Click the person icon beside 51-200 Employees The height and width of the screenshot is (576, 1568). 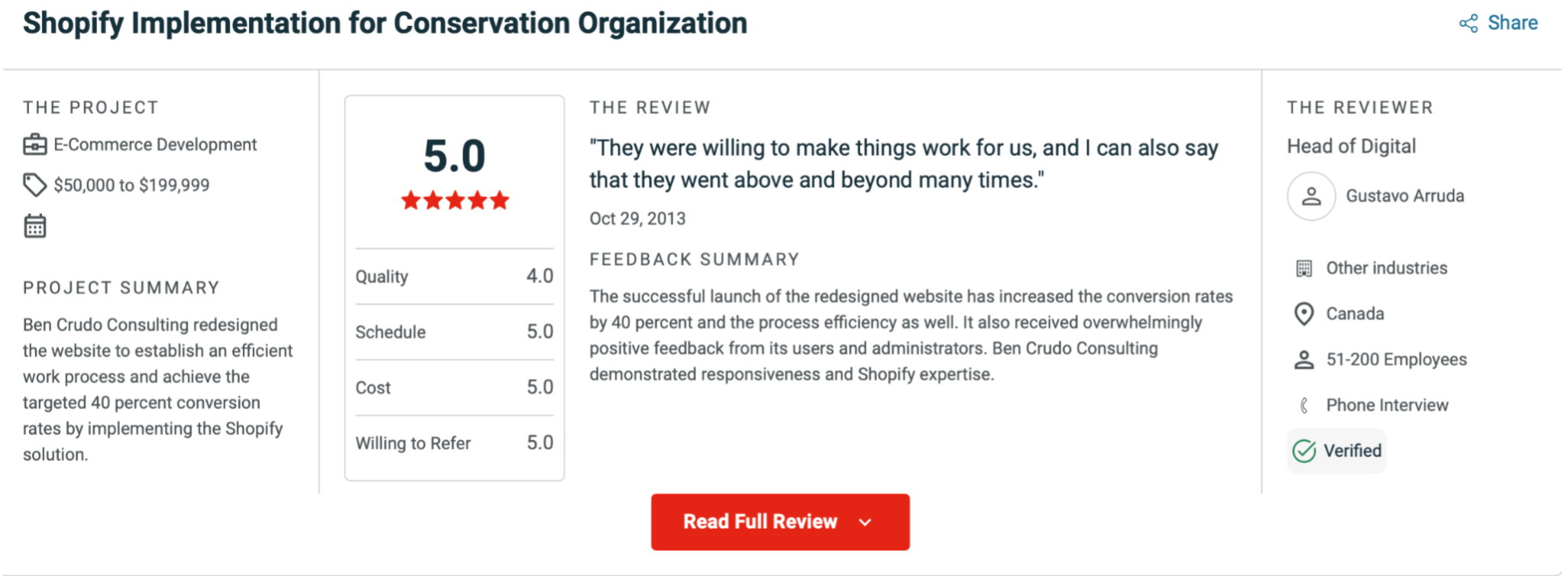(1304, 360)
